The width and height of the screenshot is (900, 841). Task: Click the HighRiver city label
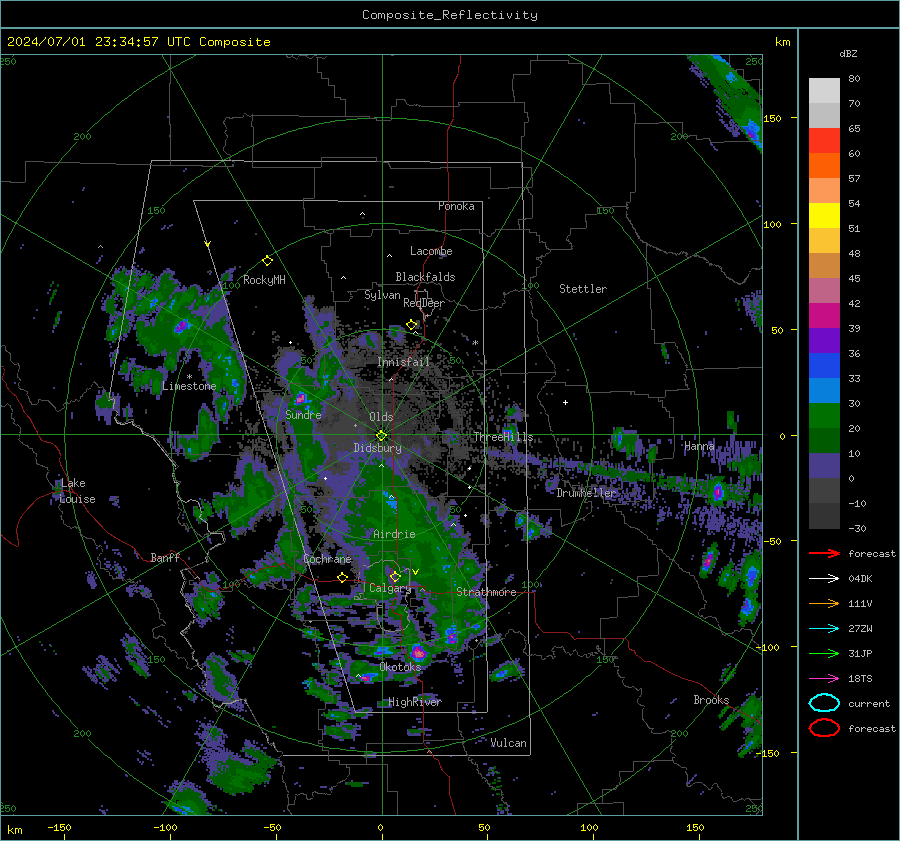[415, 702]
